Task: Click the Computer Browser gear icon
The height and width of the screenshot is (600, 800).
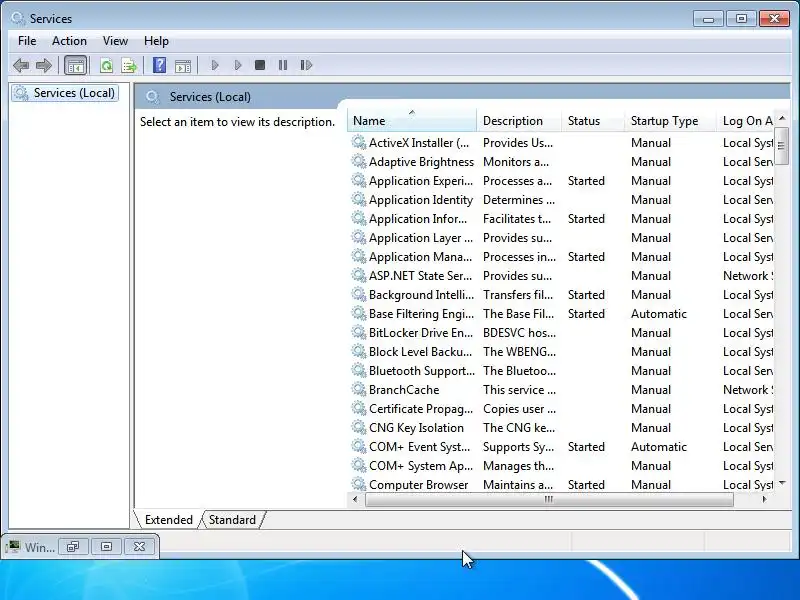Action: click(x=359, y=484)
